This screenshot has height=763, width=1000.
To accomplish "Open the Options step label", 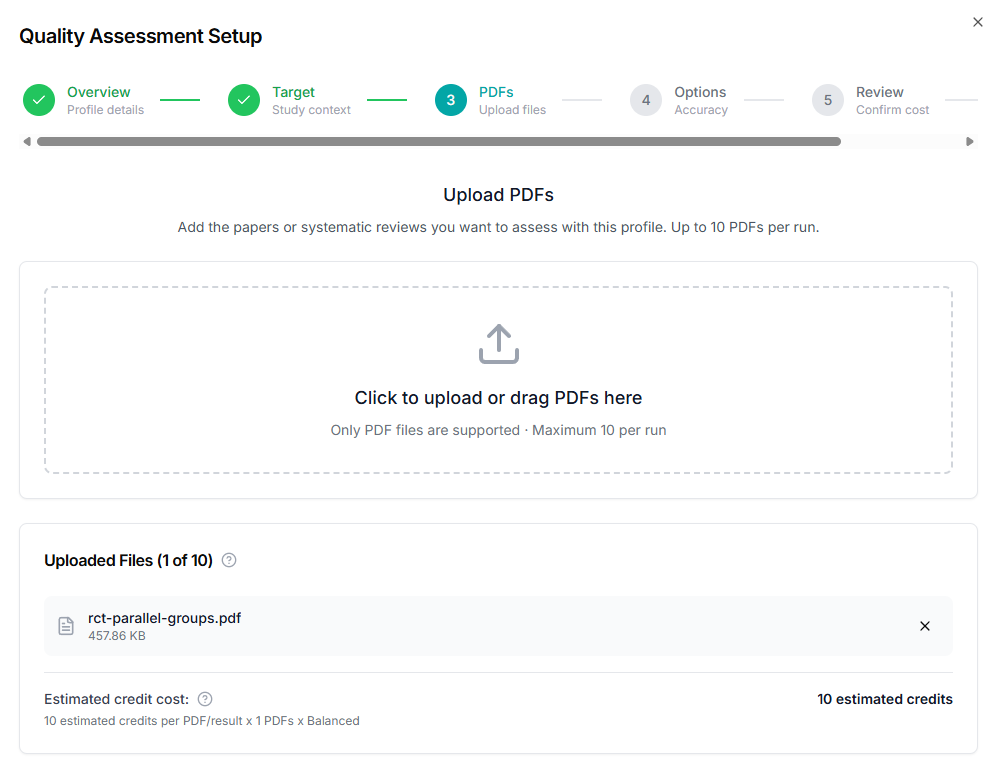I will coord(700,92).
